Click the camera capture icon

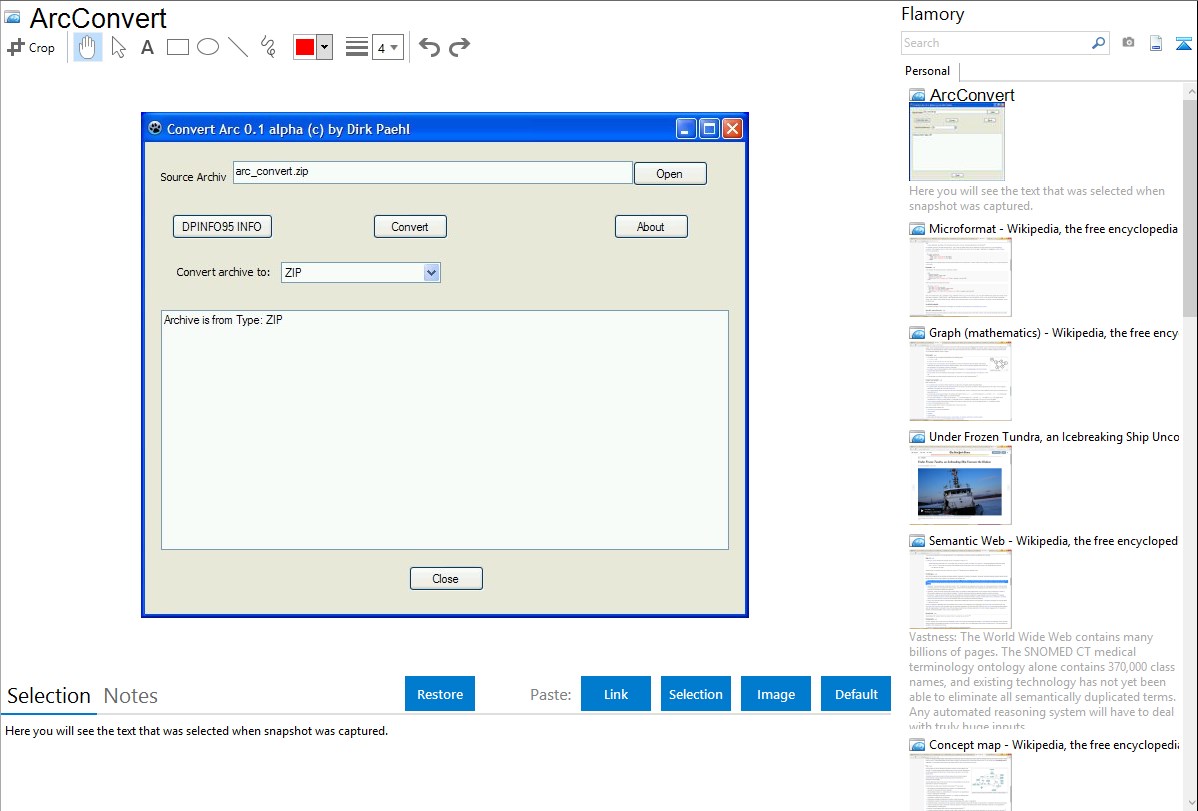1128,43
